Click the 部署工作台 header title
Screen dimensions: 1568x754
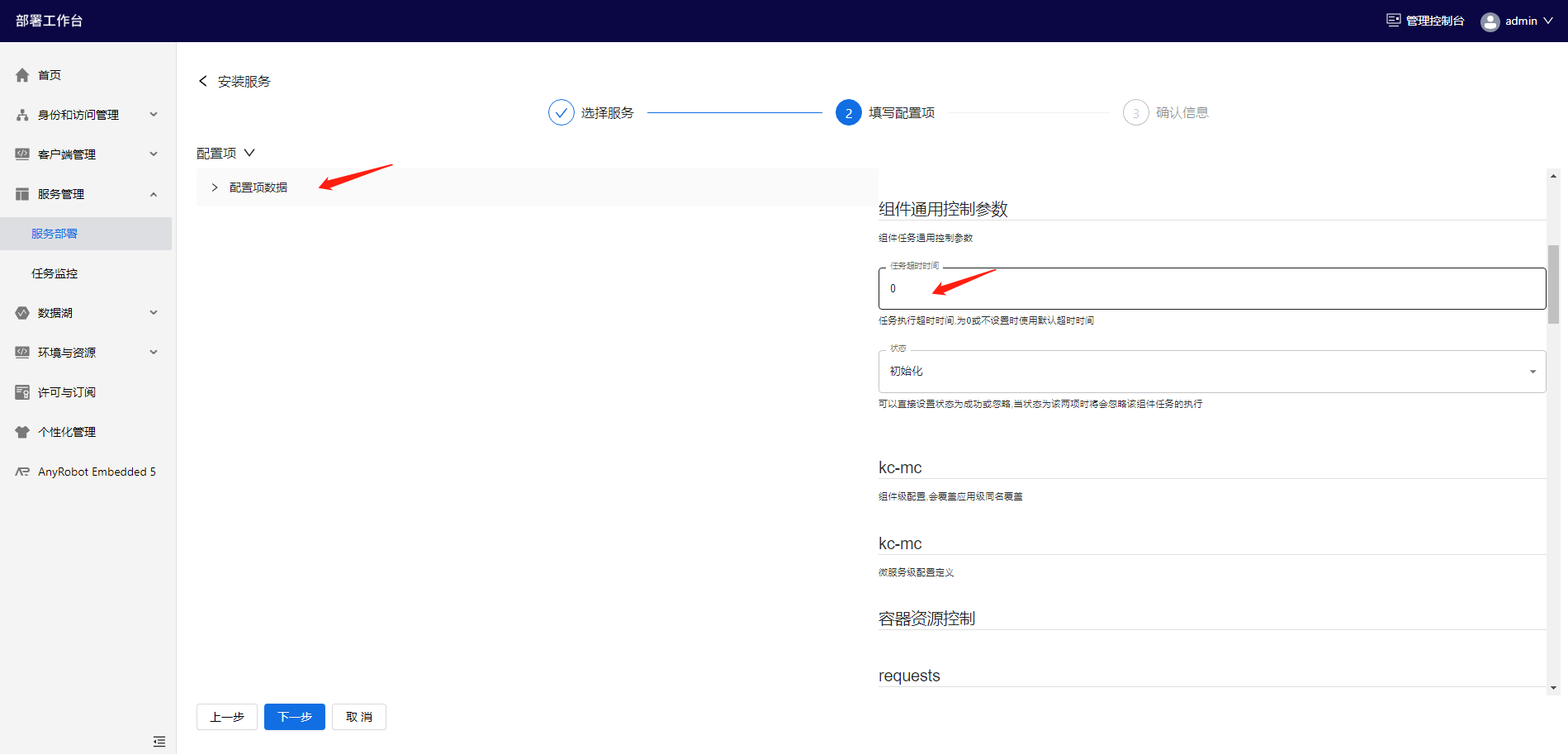click(x=50, y=21)
